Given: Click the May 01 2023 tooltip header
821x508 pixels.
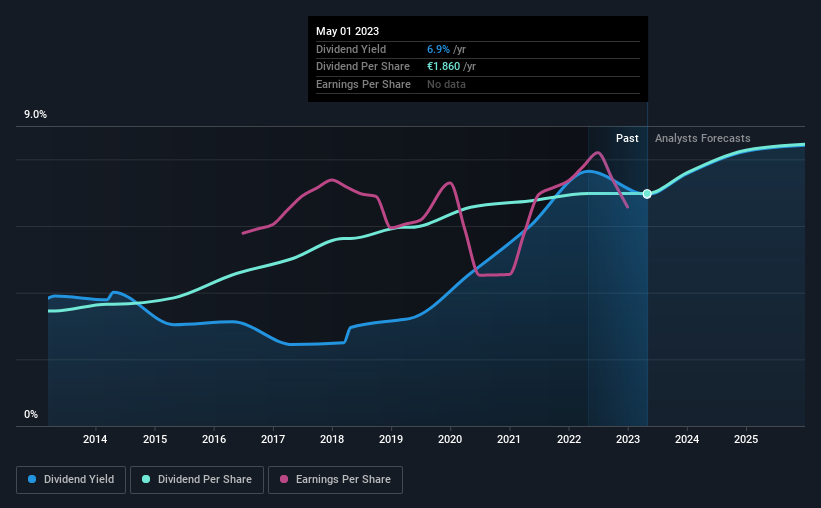Looking at the screenshot, I should coord(348,31).
